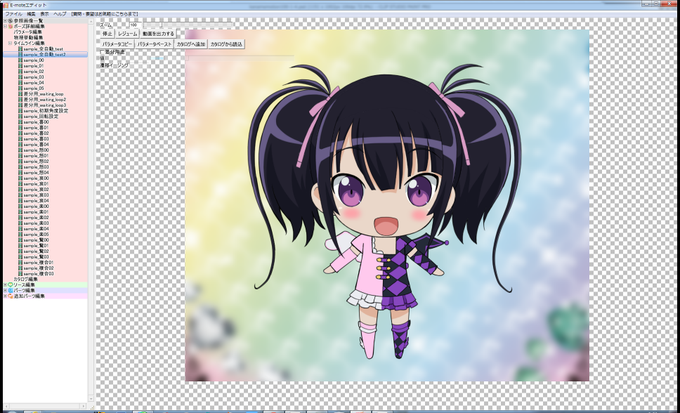
Task: Click the timeline icon beside sample_01
Action: pyautogui.click(x=20, y=66)
